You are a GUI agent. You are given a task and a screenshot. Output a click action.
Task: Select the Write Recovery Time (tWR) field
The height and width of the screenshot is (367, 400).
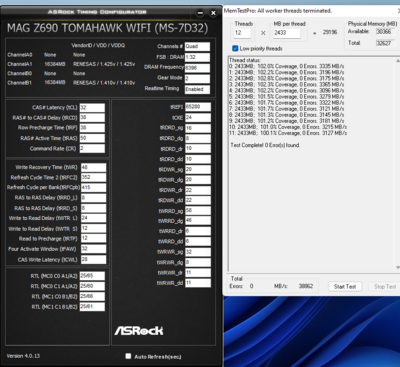(x=93, y=167)
